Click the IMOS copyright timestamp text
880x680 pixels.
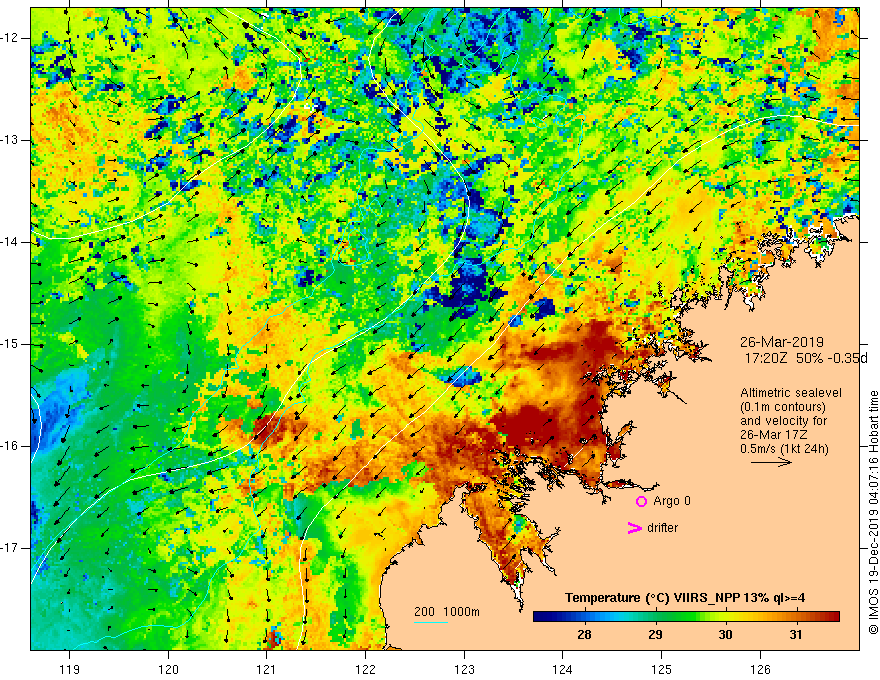point(873,512)
